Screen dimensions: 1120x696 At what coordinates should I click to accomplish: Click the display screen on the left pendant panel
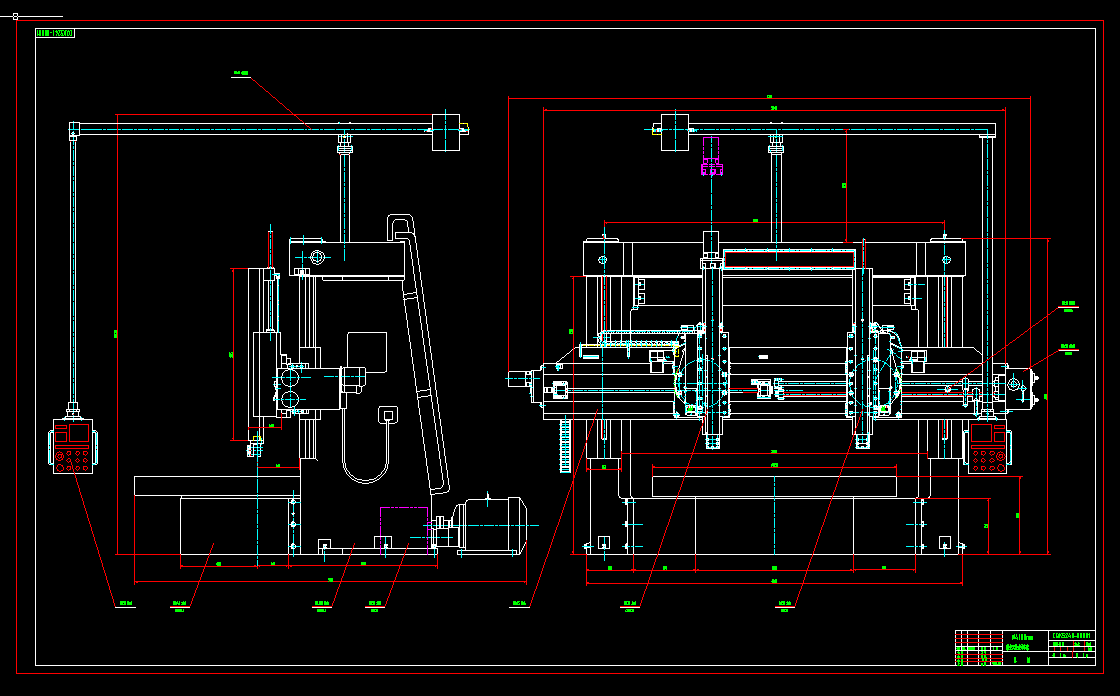pyautogui.click(x=79, y=433)
